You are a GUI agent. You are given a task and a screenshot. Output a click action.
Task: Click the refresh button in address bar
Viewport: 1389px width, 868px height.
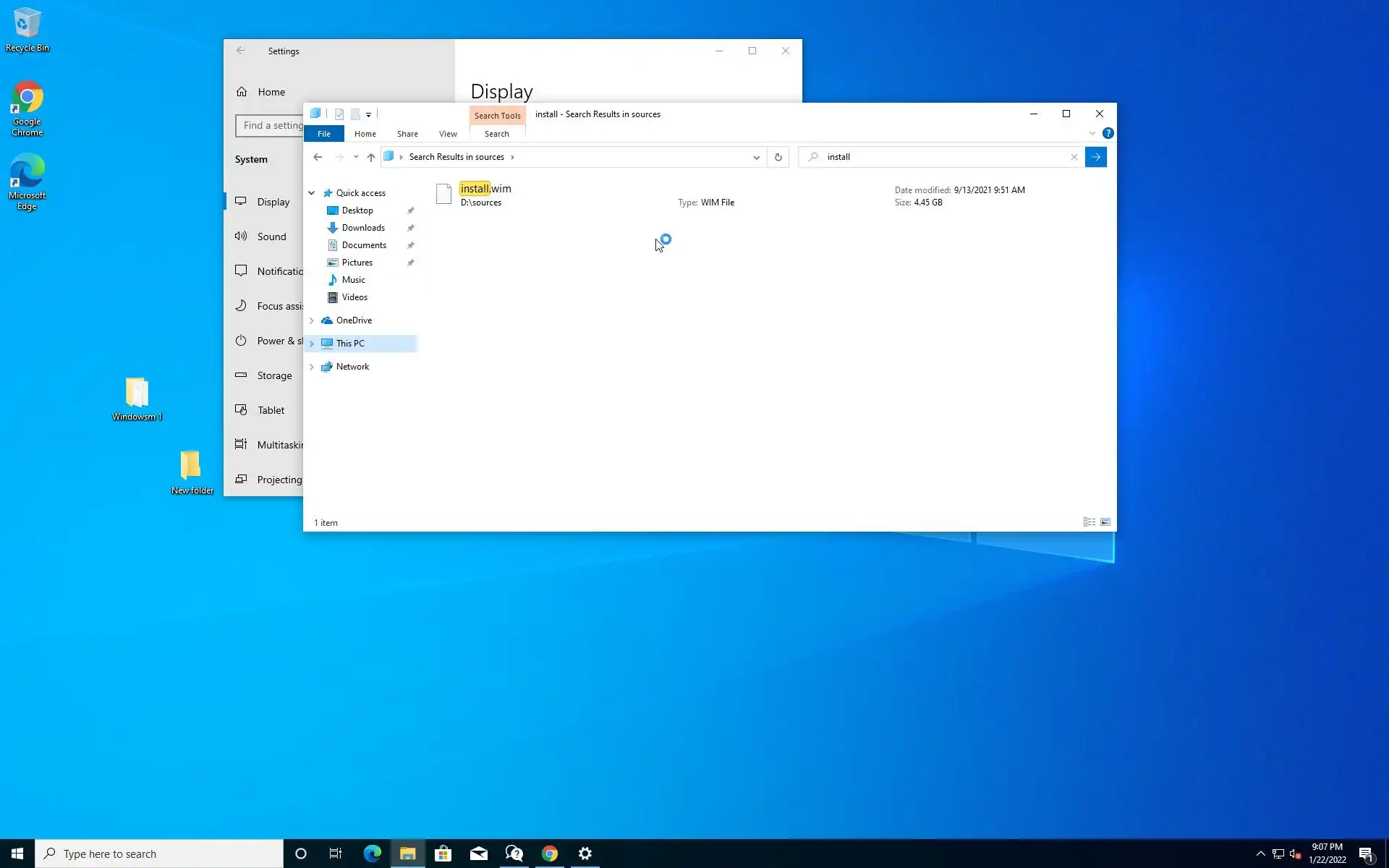point(778,157)
